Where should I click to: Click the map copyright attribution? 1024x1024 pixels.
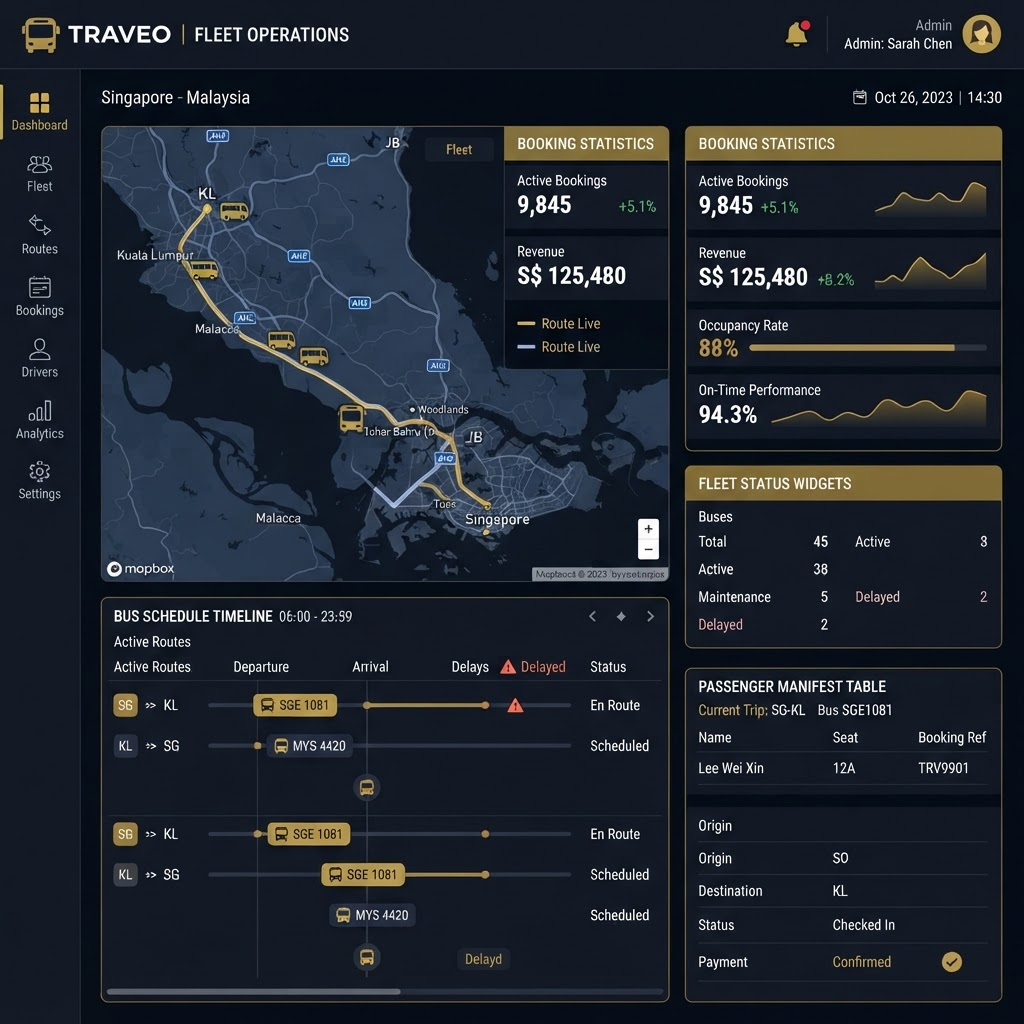(600, 574)
